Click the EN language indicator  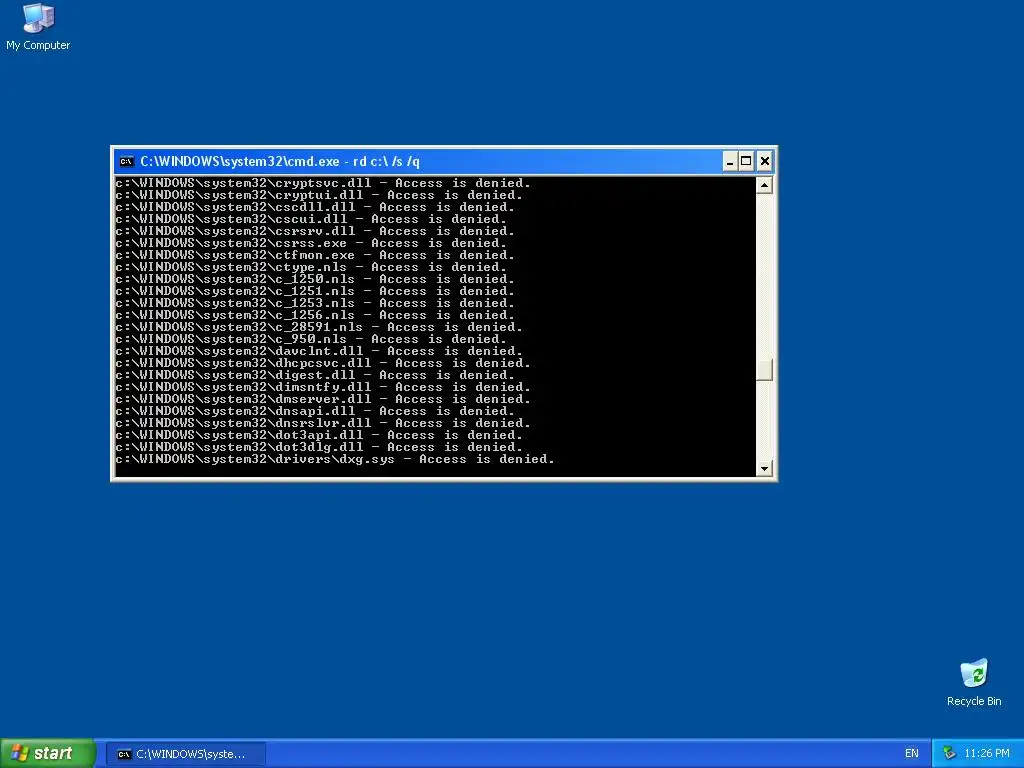[x=912, y=754]
